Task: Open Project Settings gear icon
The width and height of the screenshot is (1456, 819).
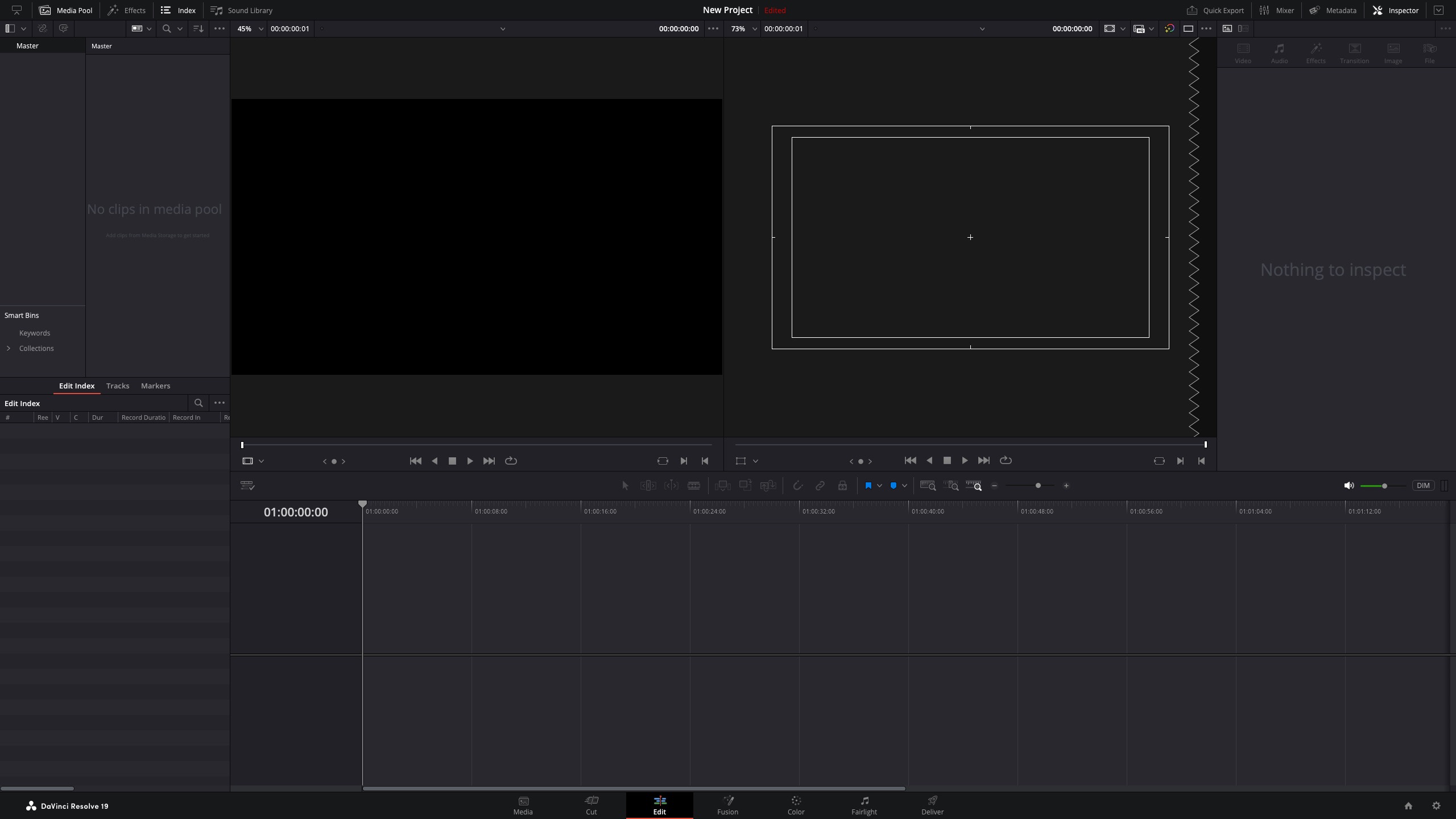Action: pos(1436,806)
